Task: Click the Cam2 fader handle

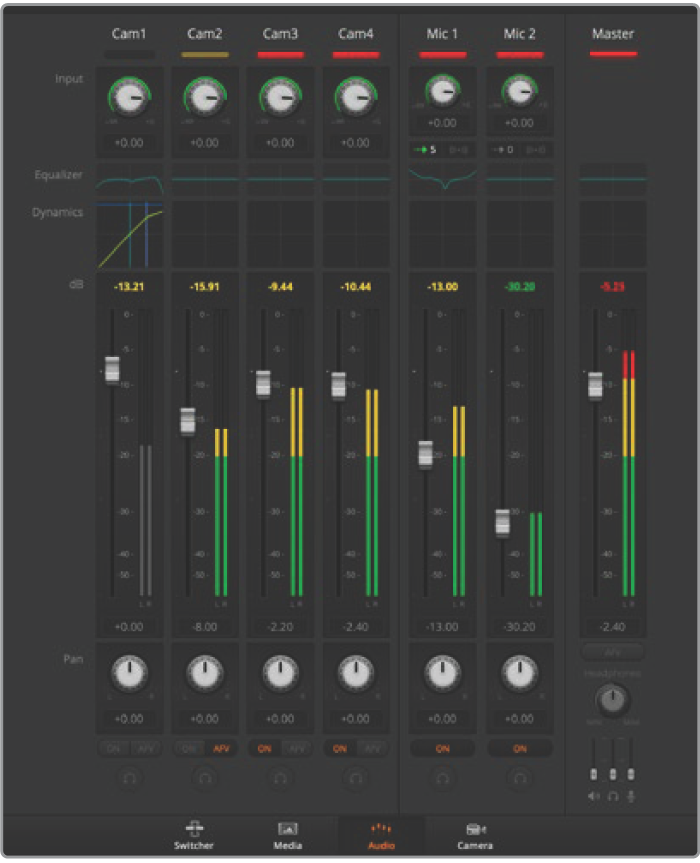Action: 187,421
